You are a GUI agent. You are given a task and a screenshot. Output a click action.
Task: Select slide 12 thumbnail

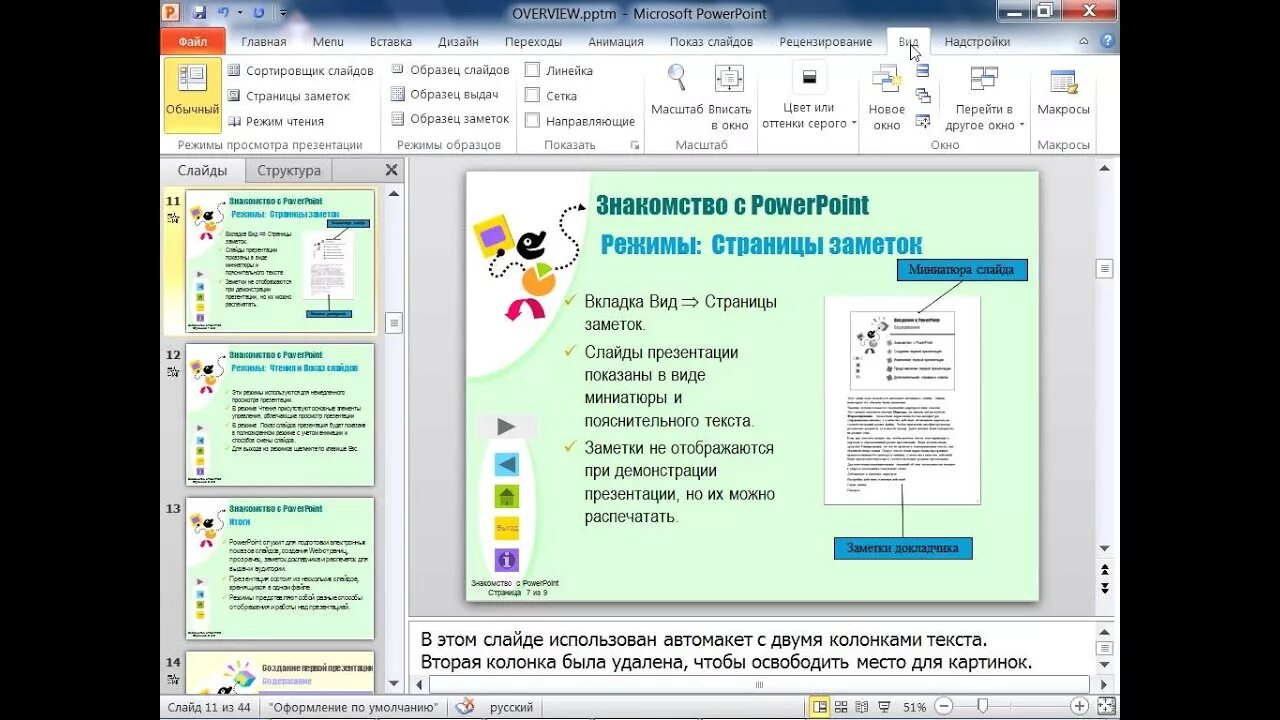(280, 414)
